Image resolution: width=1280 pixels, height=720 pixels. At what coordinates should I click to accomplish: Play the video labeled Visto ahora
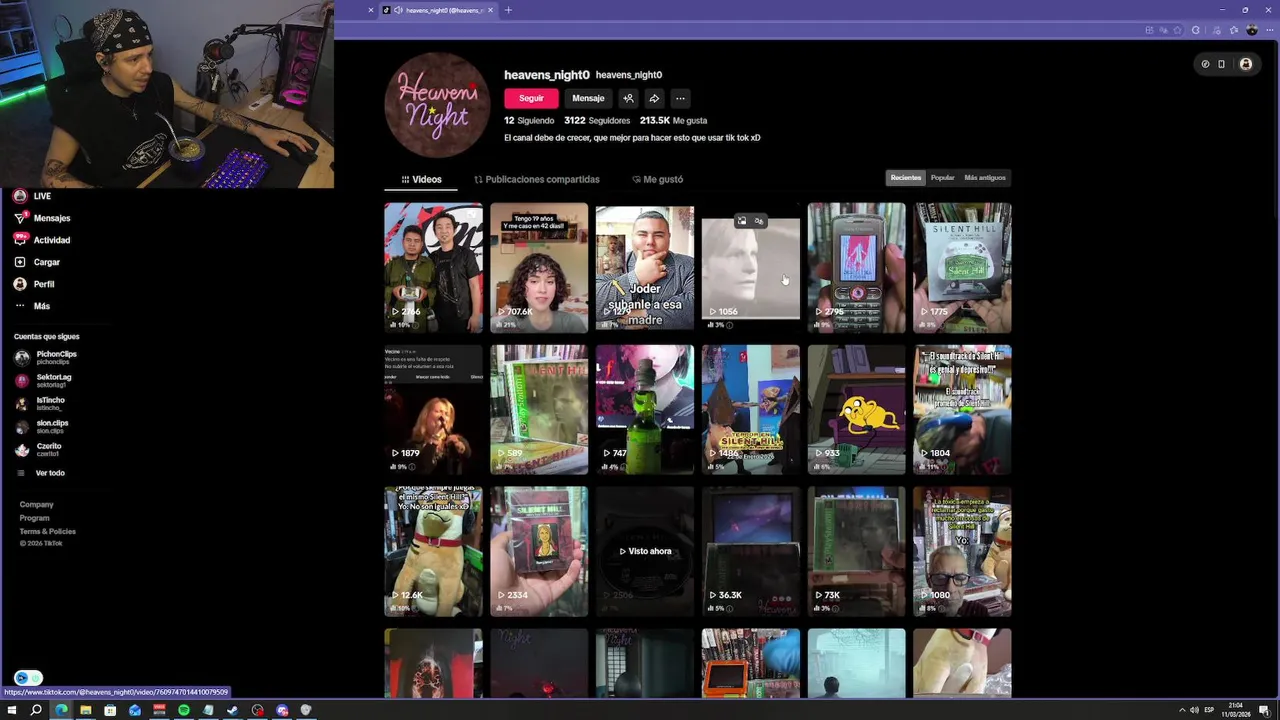pos(645,551)
